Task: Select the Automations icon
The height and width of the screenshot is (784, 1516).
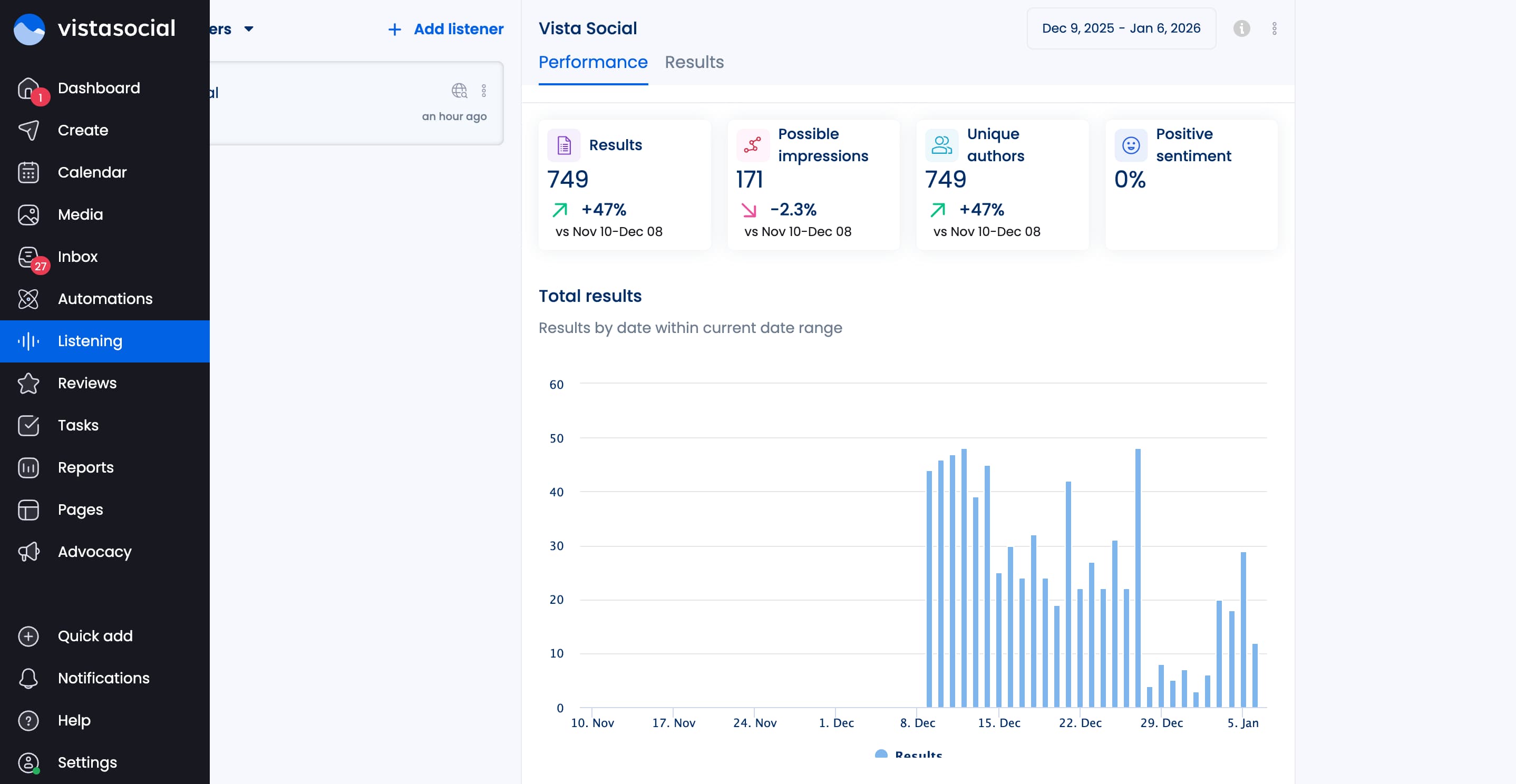Action: pyautogui.click(x=29, y=299)
